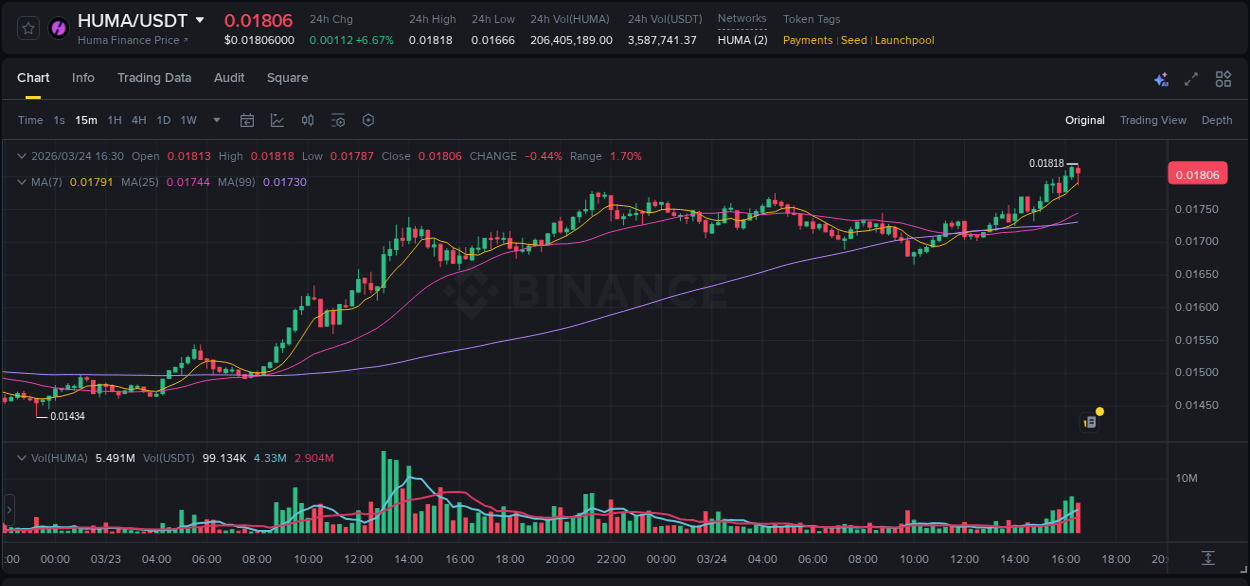Select the Payments token tag

(807, 40)
